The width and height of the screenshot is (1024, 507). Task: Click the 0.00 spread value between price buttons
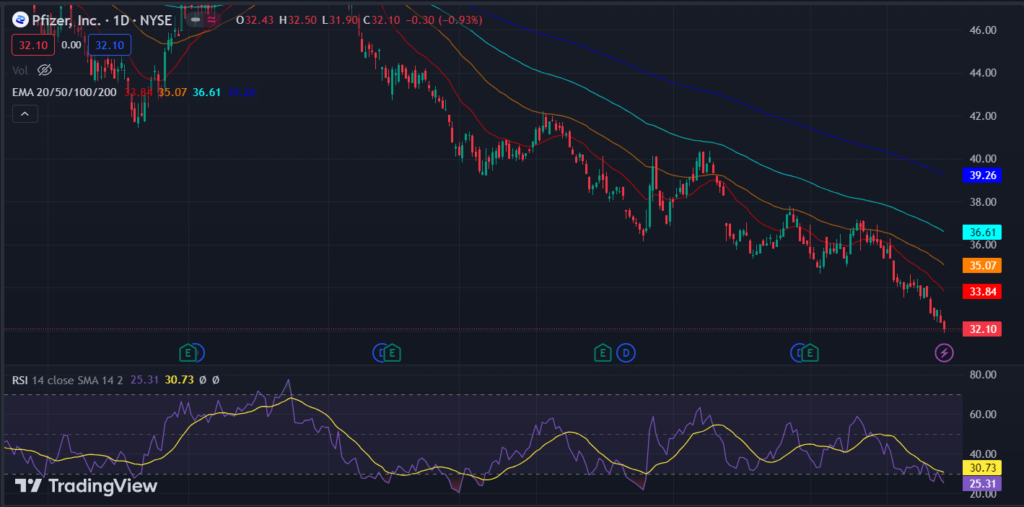click(x=71, y=45)
